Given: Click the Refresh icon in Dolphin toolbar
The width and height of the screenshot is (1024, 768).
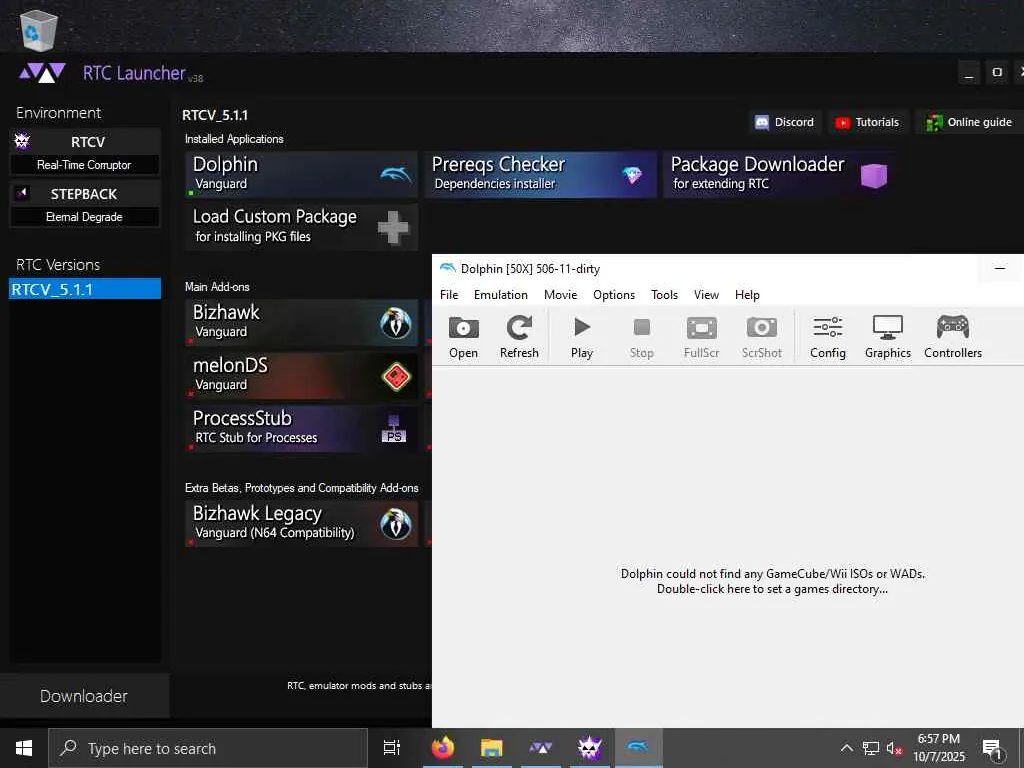Looking at the screenshot, I should click(x=519, y=336).
